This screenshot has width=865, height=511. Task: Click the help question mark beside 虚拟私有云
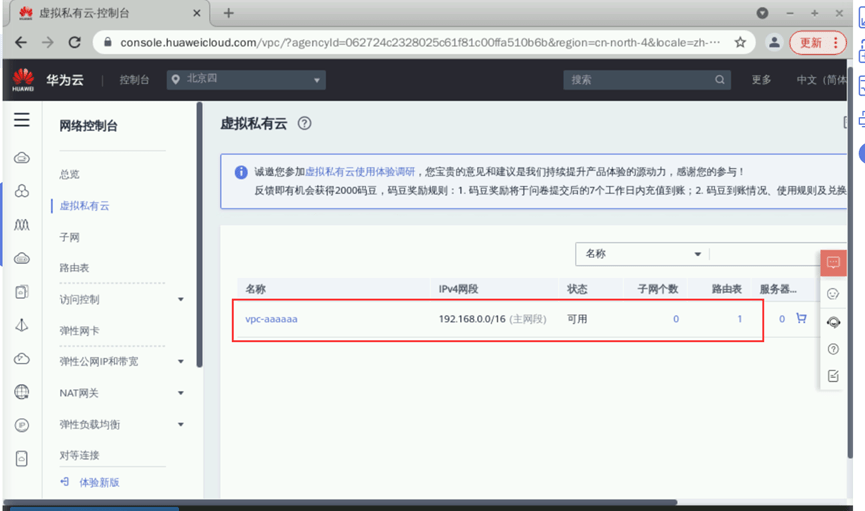[x=305, y=124]
